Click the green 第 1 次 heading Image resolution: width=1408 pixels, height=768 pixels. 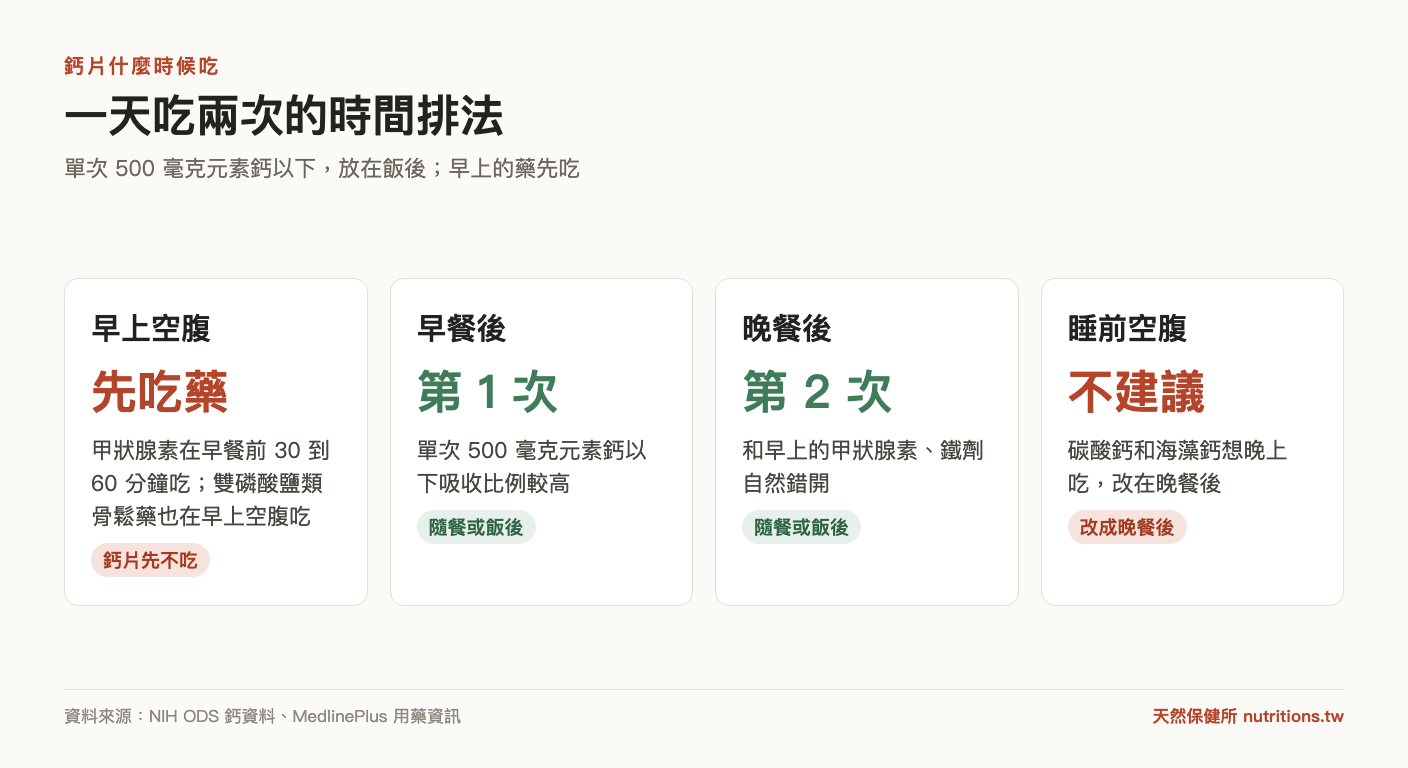487,392
